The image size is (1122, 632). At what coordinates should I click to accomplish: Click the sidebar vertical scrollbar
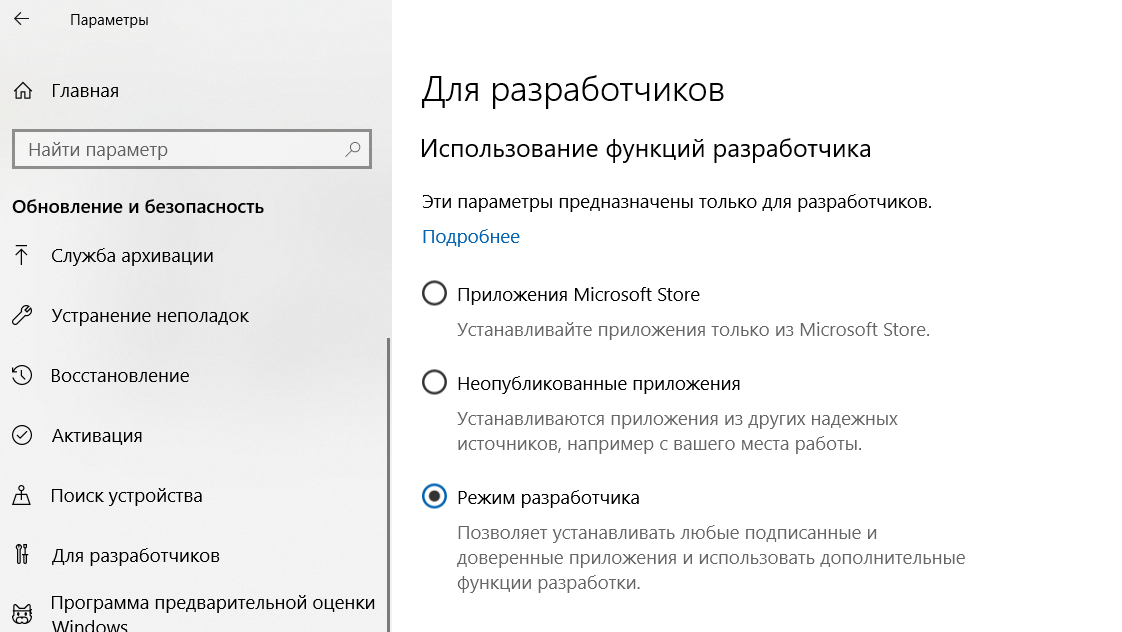(x=389, y=485)
